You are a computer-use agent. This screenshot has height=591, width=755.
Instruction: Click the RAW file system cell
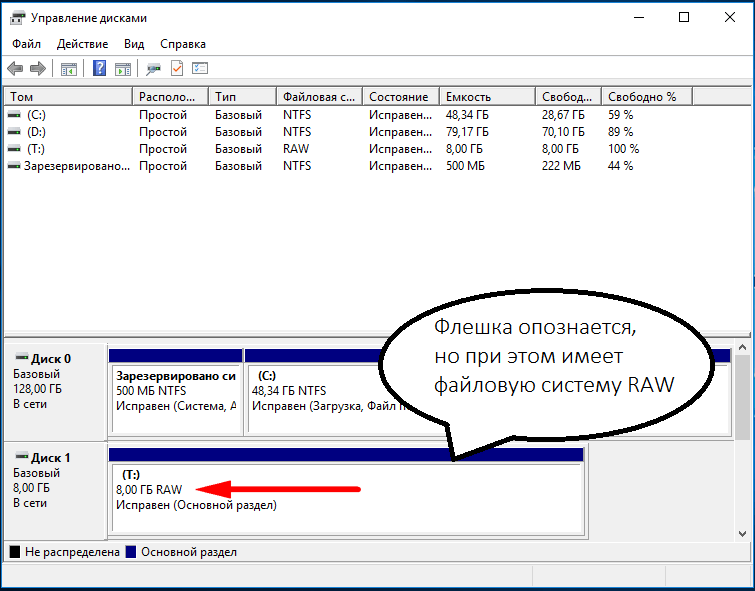[296, 149]
